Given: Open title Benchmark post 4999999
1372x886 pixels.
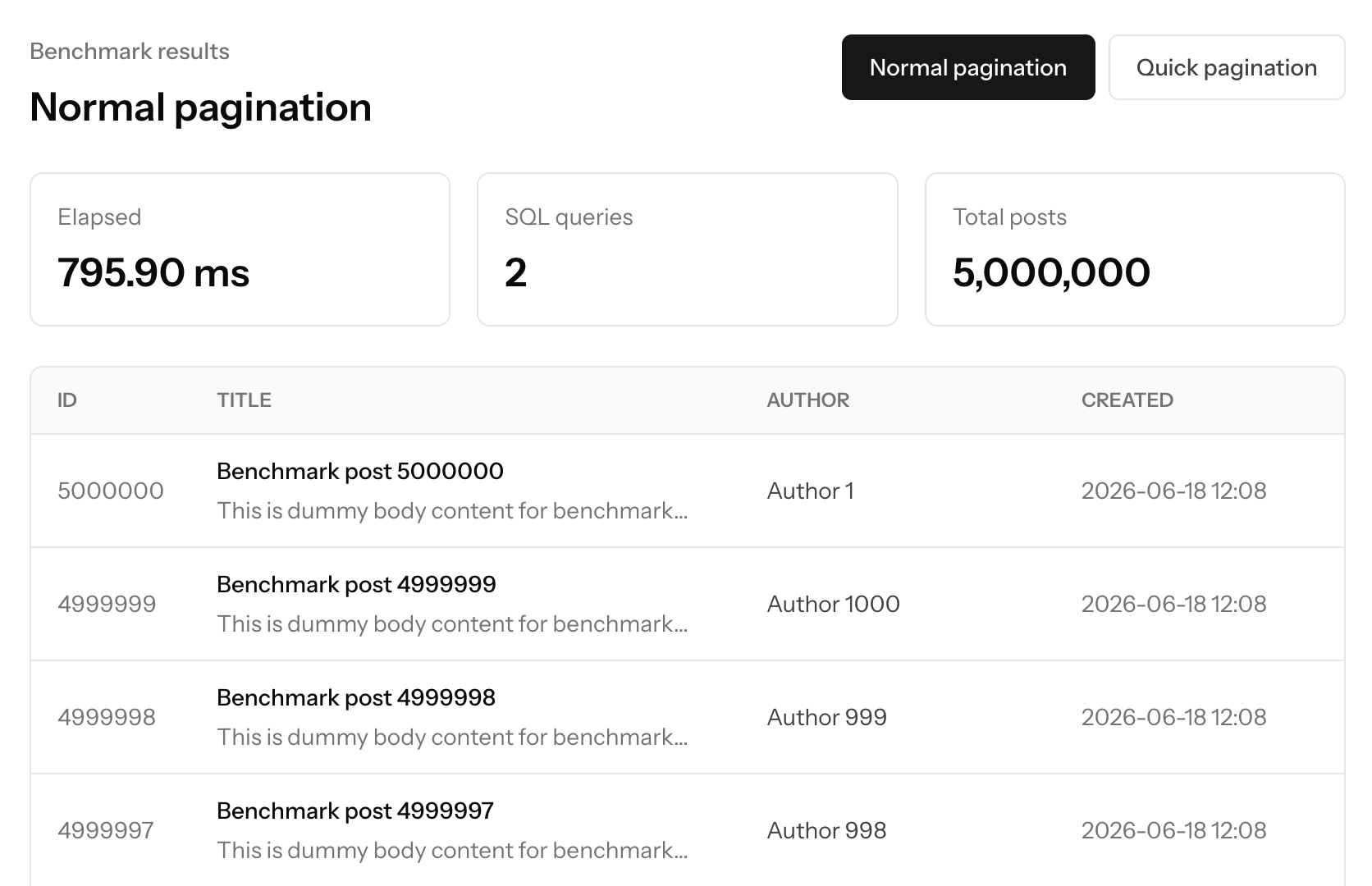Looking at the screenshot, I should (356, 584).
